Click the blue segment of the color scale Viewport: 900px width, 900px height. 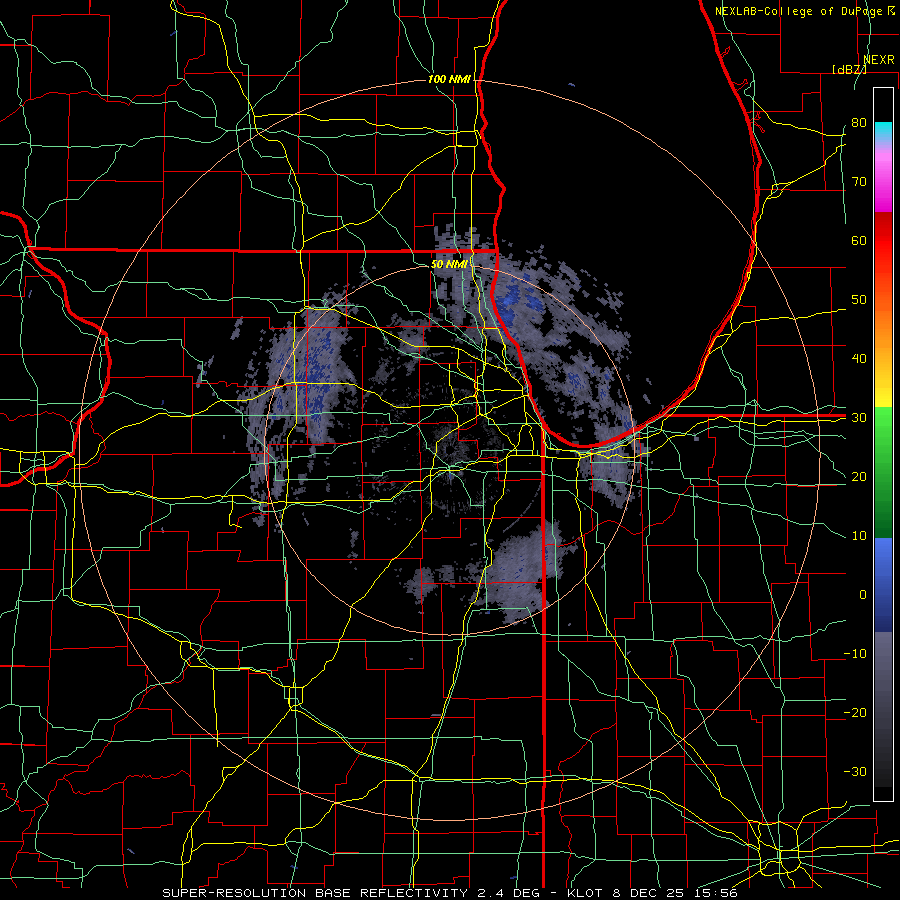tap(883, 585)
